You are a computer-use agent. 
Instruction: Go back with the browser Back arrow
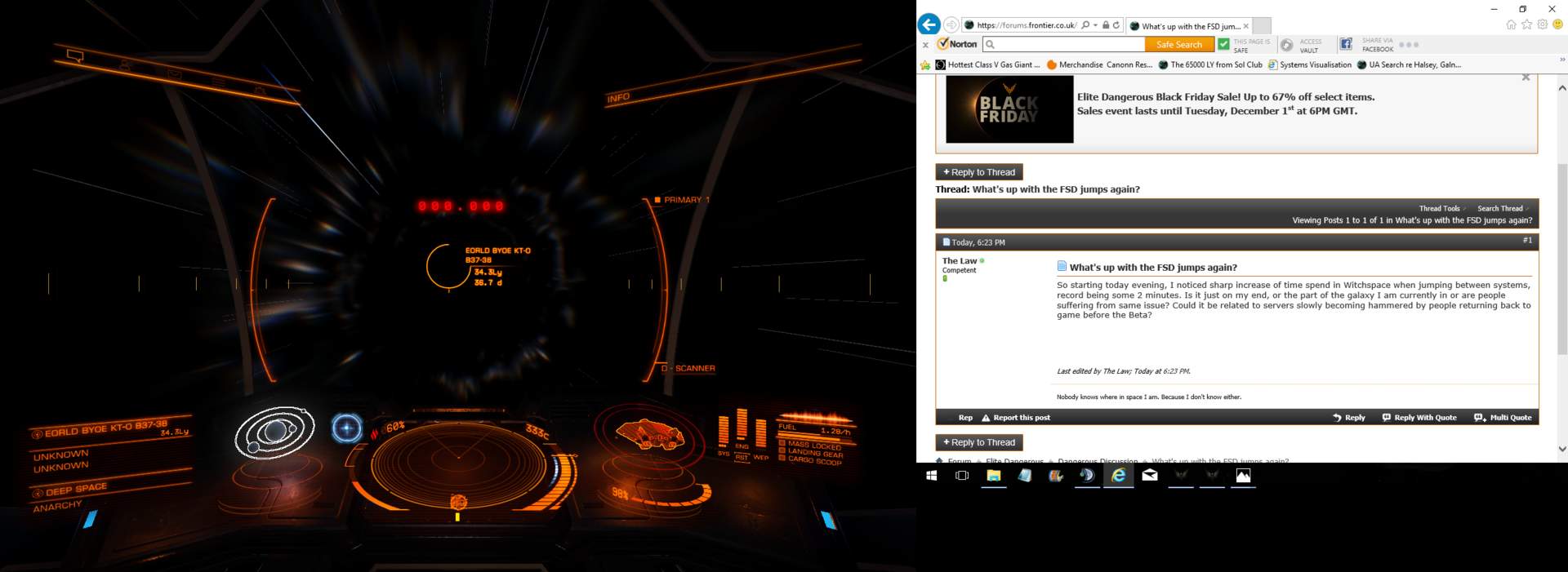tap(929, 24)
